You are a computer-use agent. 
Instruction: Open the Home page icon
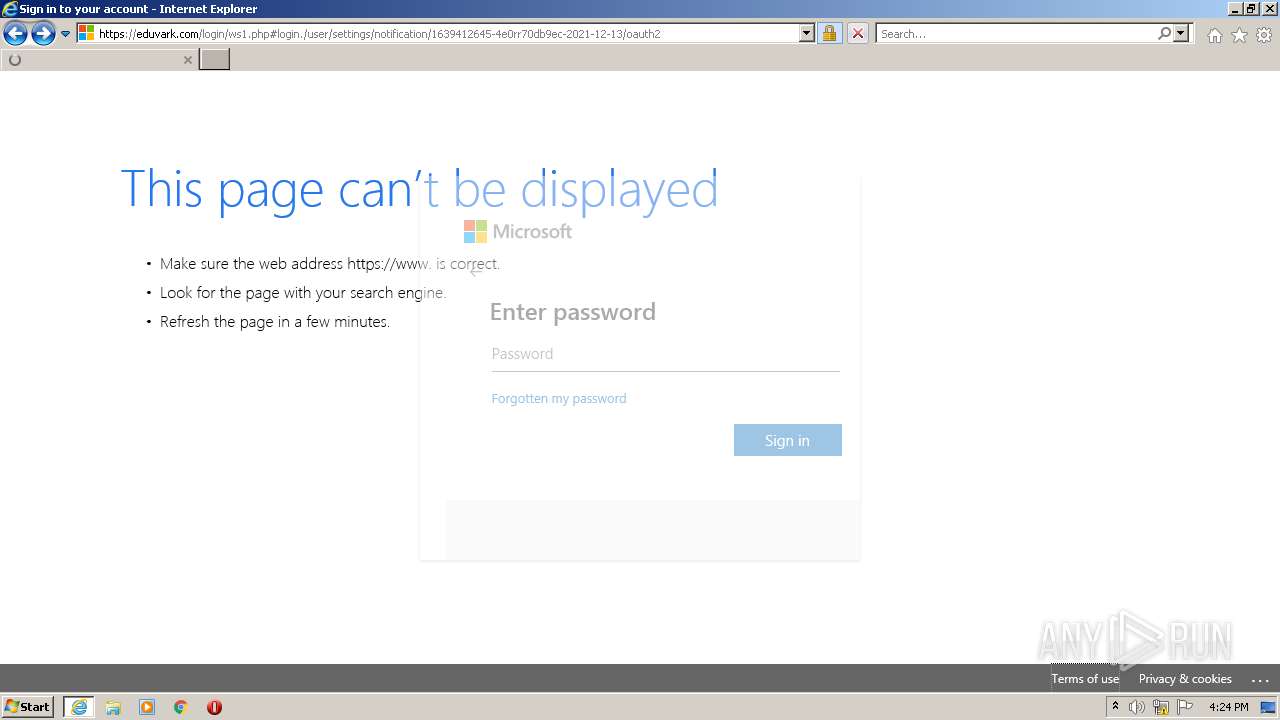click(x=1214, y=35)
